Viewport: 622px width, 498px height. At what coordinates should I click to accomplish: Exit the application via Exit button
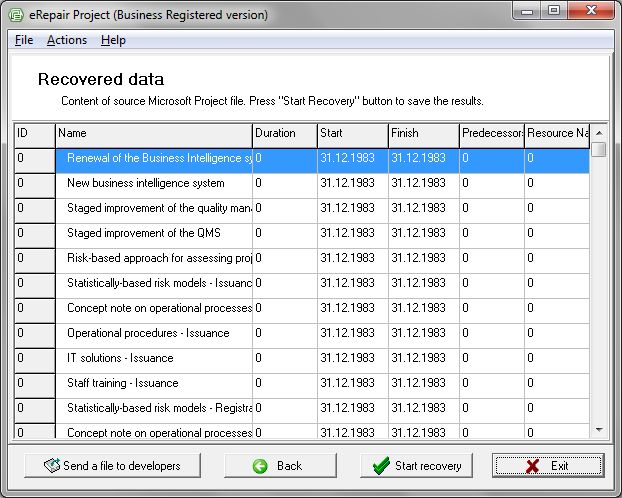coord(548,465)
